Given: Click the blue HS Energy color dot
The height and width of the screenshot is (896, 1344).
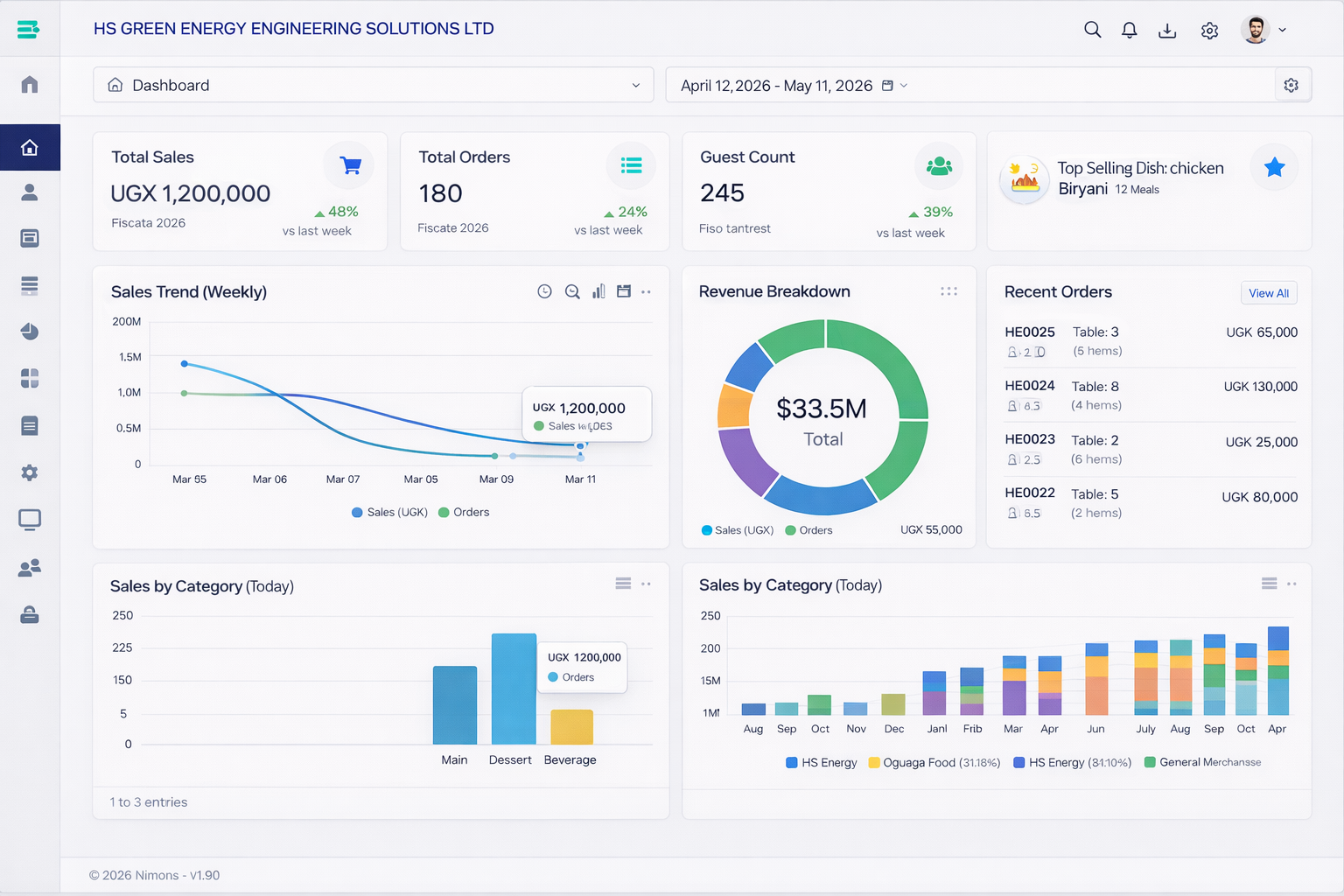Looking at the screenshot, I should (x=790, y=762).
